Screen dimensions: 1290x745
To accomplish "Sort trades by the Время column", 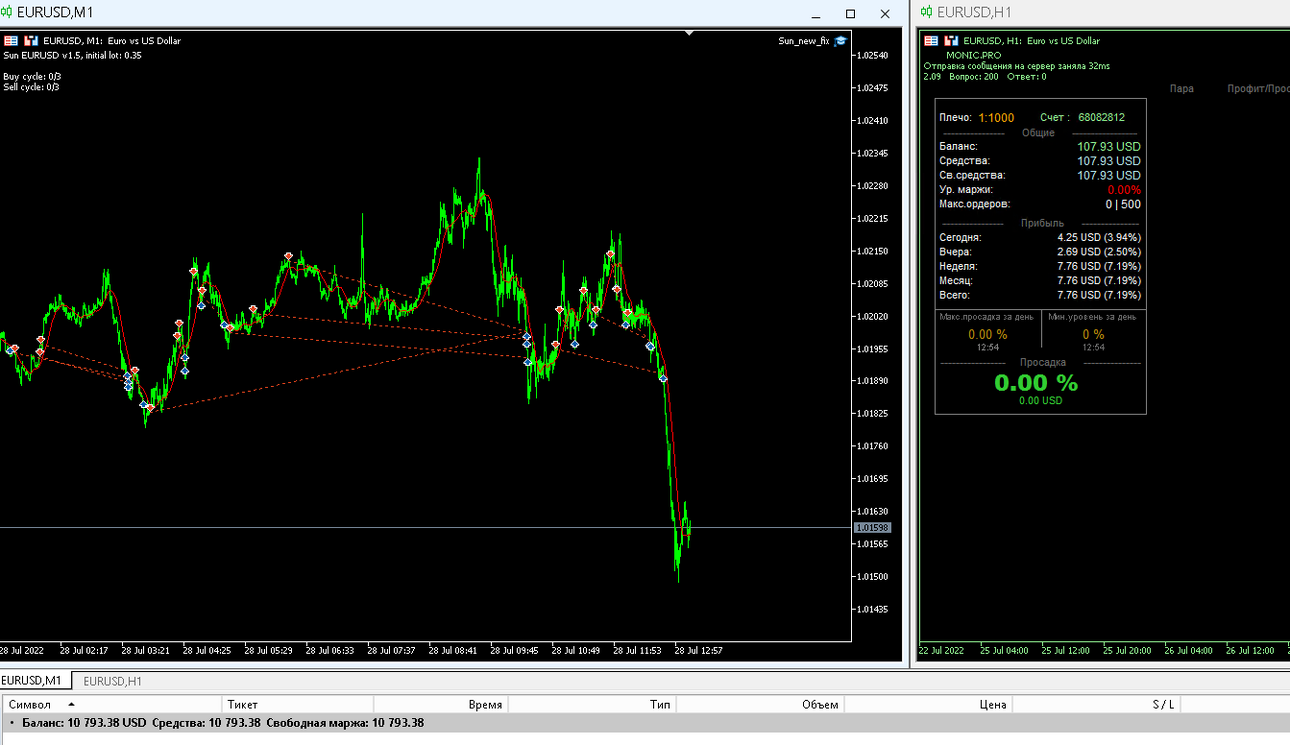I will 441,704.
